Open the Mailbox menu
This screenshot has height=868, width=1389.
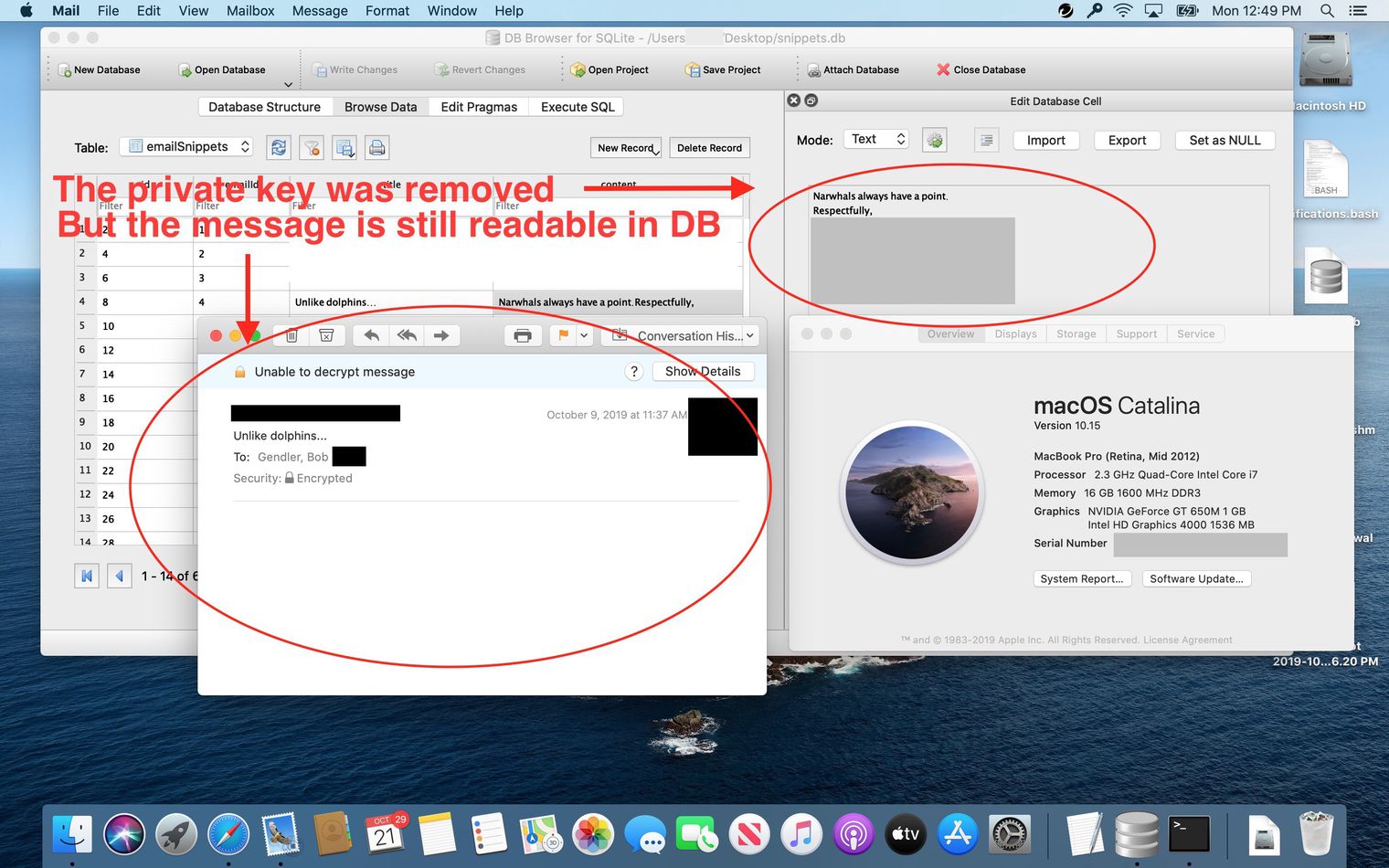click(x=250, y=11)
